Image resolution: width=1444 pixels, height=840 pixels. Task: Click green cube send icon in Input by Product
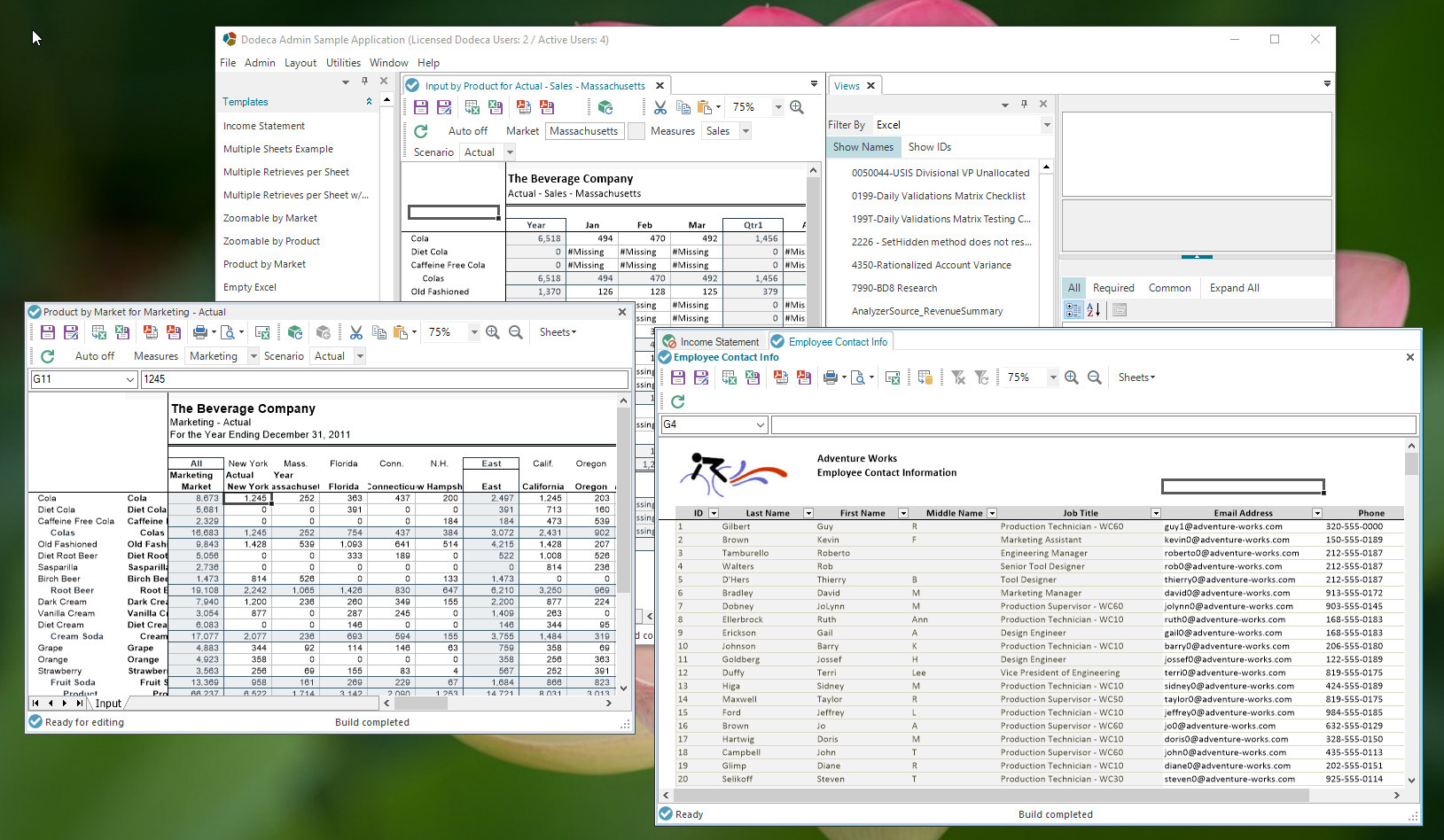point(605,107)
